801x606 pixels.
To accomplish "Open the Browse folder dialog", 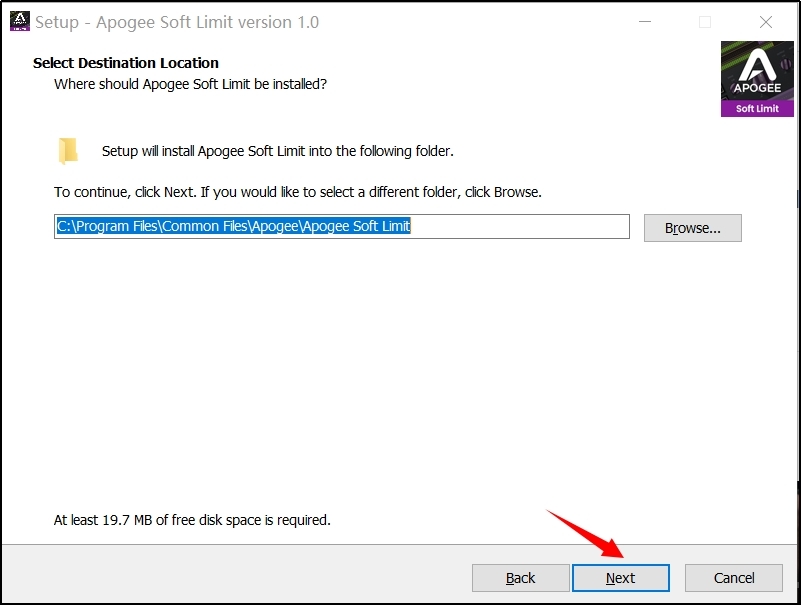I will pos(692,228).
